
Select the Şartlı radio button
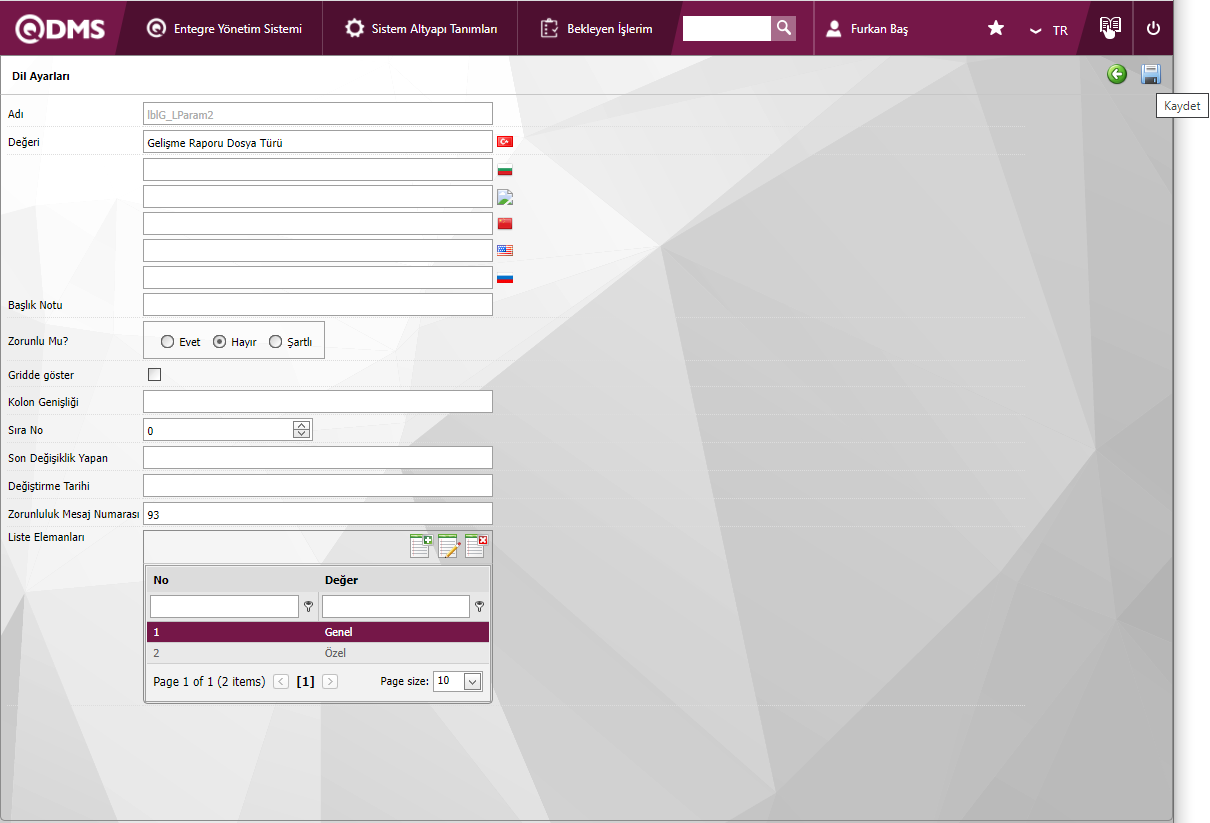[276, 342]
